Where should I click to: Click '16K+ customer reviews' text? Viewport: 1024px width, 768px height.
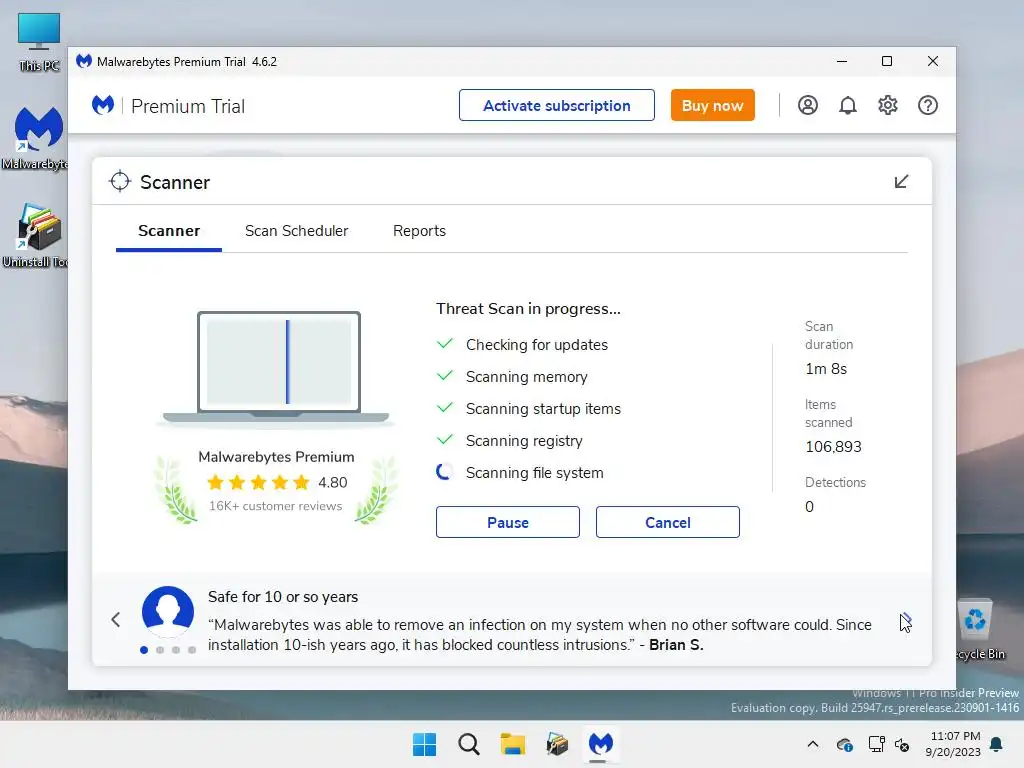(x=276, y=506)
